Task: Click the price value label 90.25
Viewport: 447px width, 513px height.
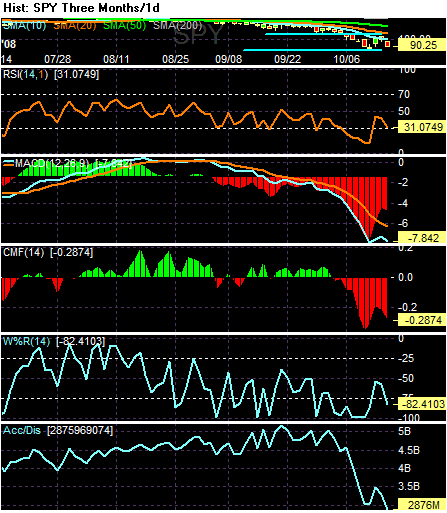Action: (x=423, y=45)
